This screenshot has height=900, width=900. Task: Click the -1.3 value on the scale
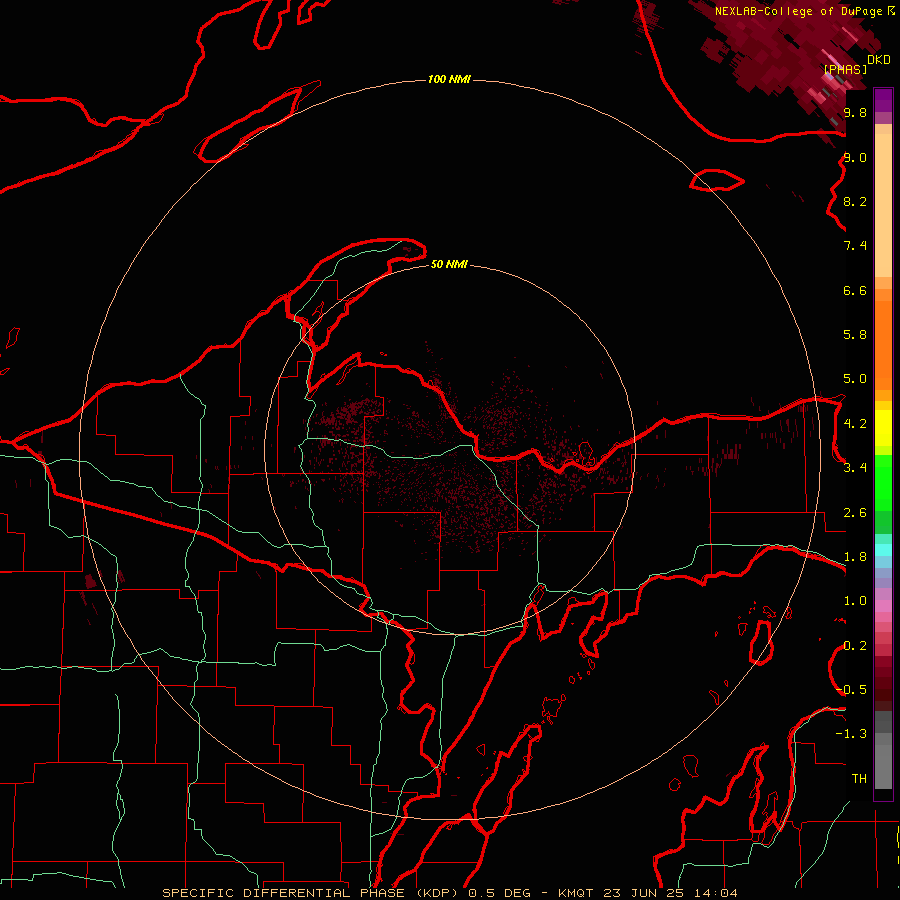click(x=851, y=734)
